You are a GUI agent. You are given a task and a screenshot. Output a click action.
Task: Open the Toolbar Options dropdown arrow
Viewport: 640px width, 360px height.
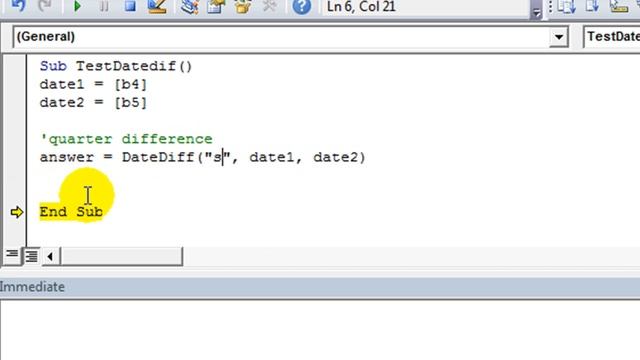[x=536, y=12]
